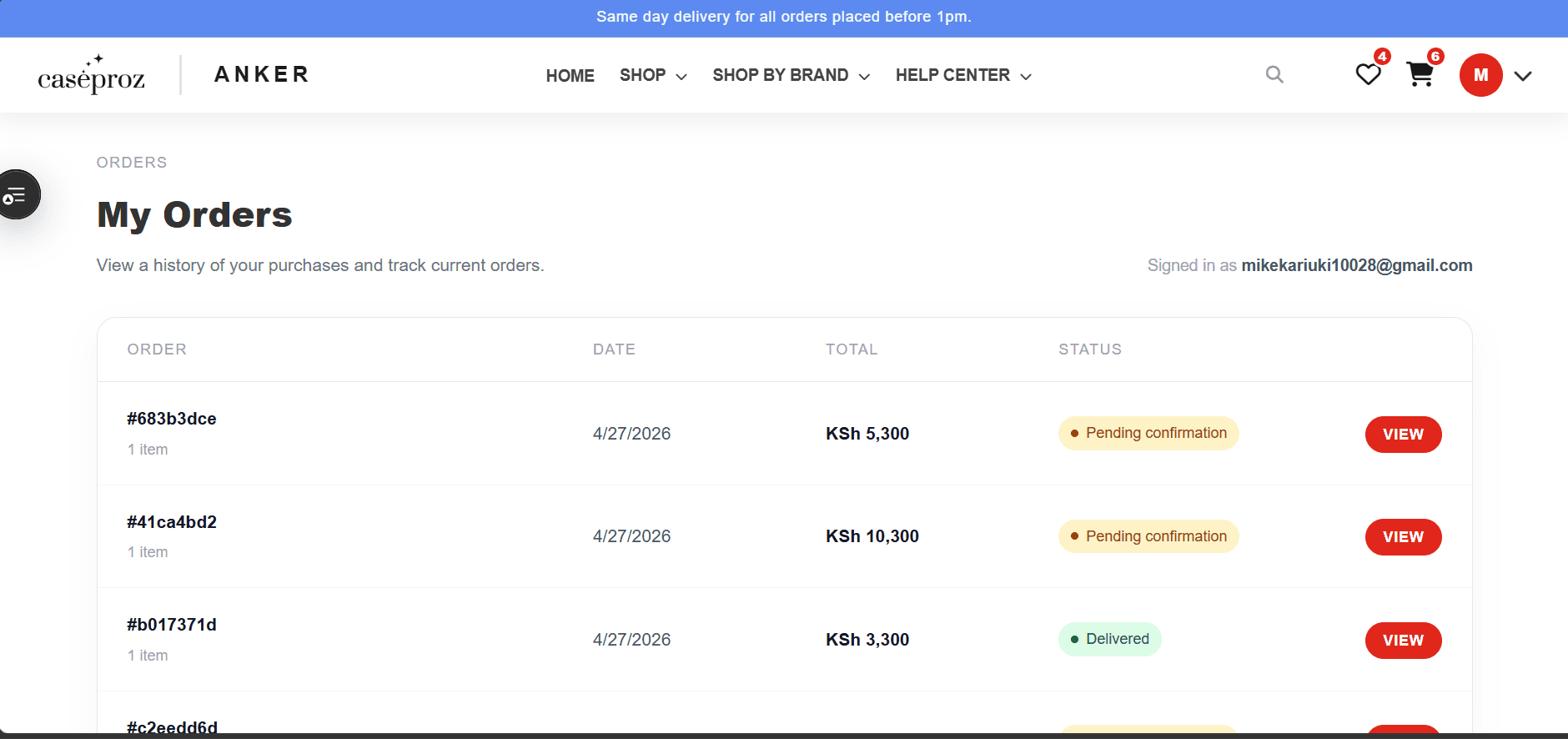Go to HOME in navigation
Image resolution: width=1568 pixels, height=739 pixels.
[570, 76]
